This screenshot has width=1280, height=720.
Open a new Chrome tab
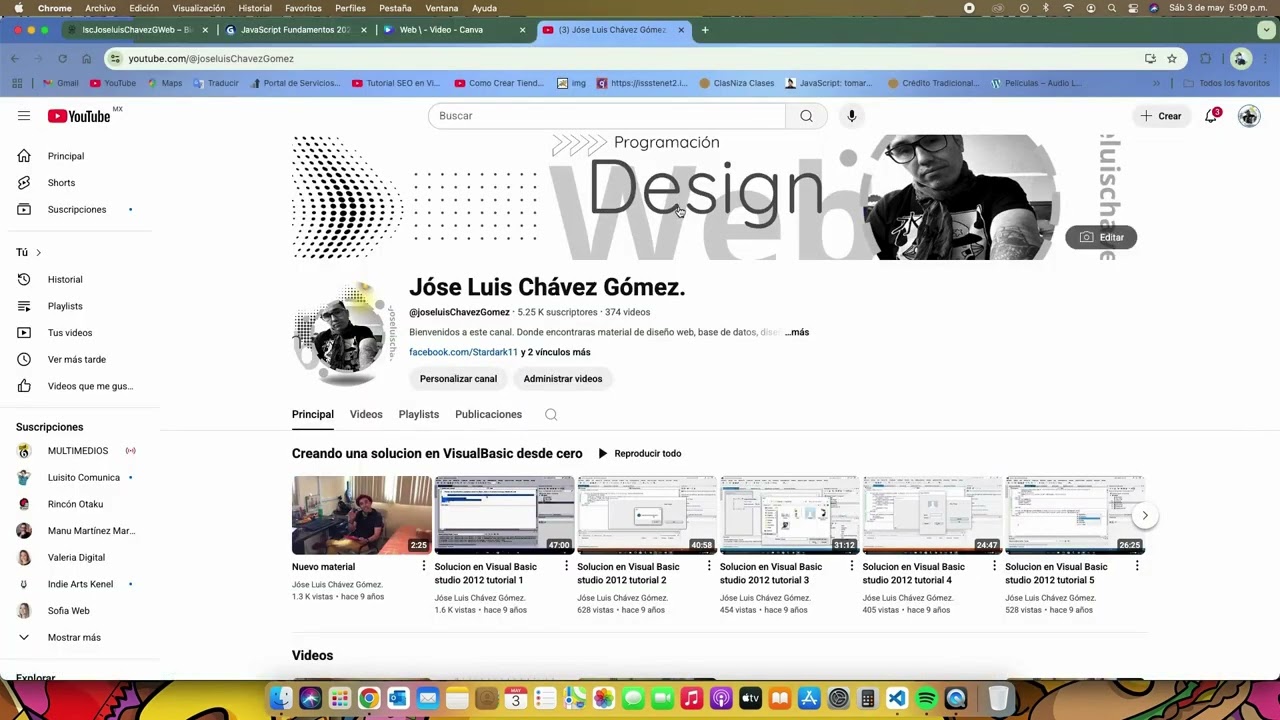coord(705,30)
